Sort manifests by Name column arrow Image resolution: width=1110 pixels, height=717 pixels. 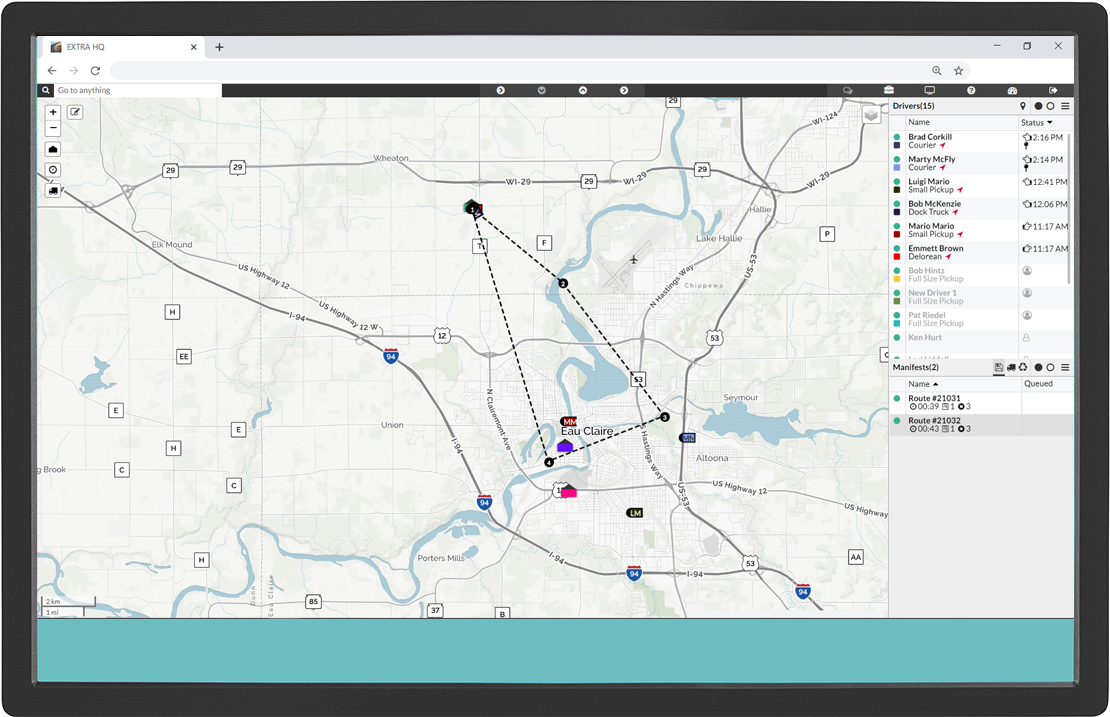click(x=936, y=384)
